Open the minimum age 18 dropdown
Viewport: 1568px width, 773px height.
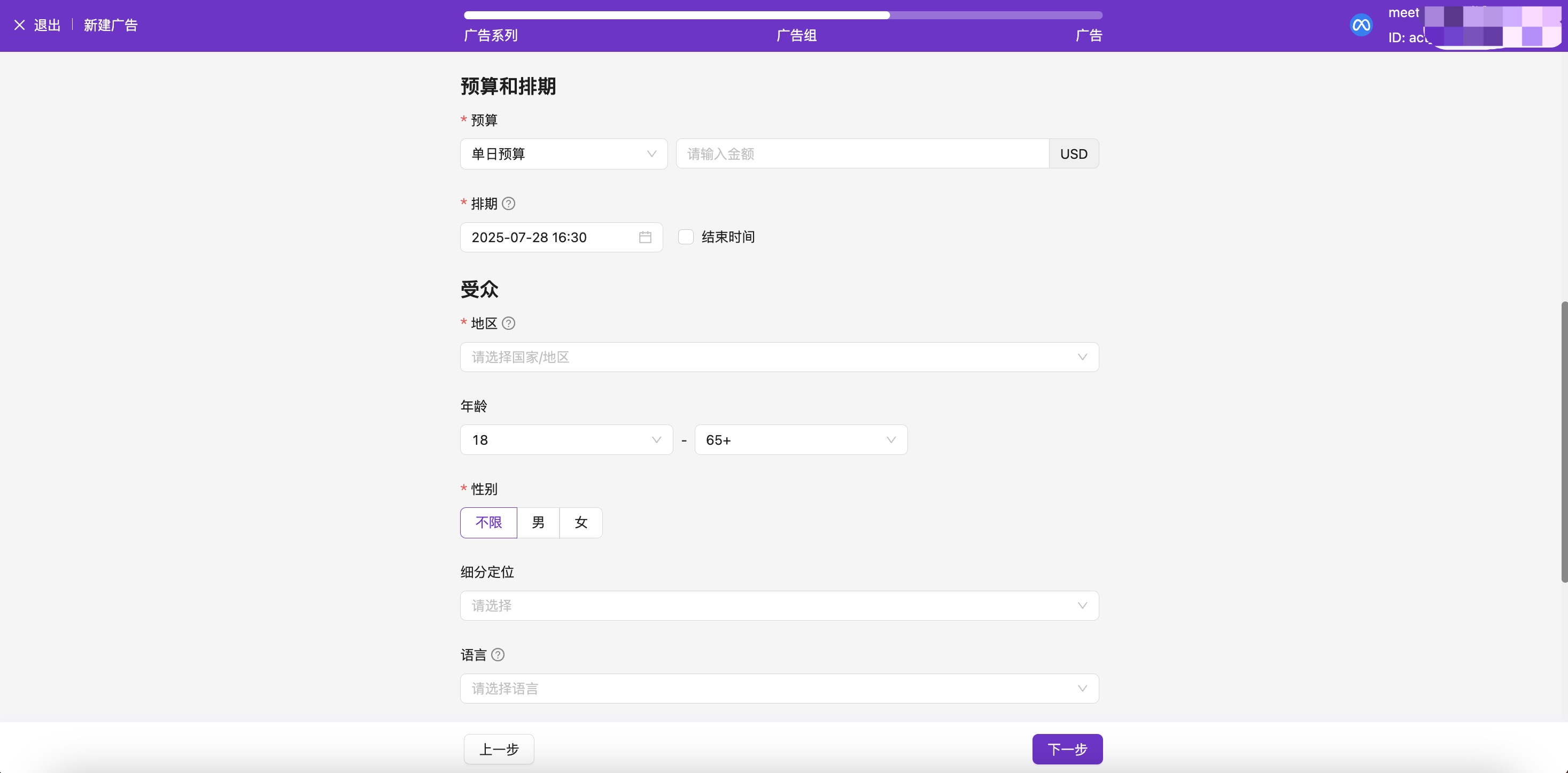pyautogui.click(x=566, y=440)
